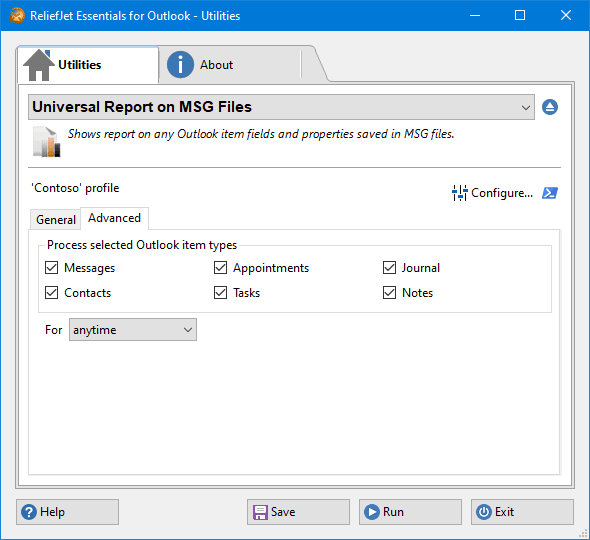
Task: Click the report chart file icon
Action: pyautogui.click(x=46, y=142)
